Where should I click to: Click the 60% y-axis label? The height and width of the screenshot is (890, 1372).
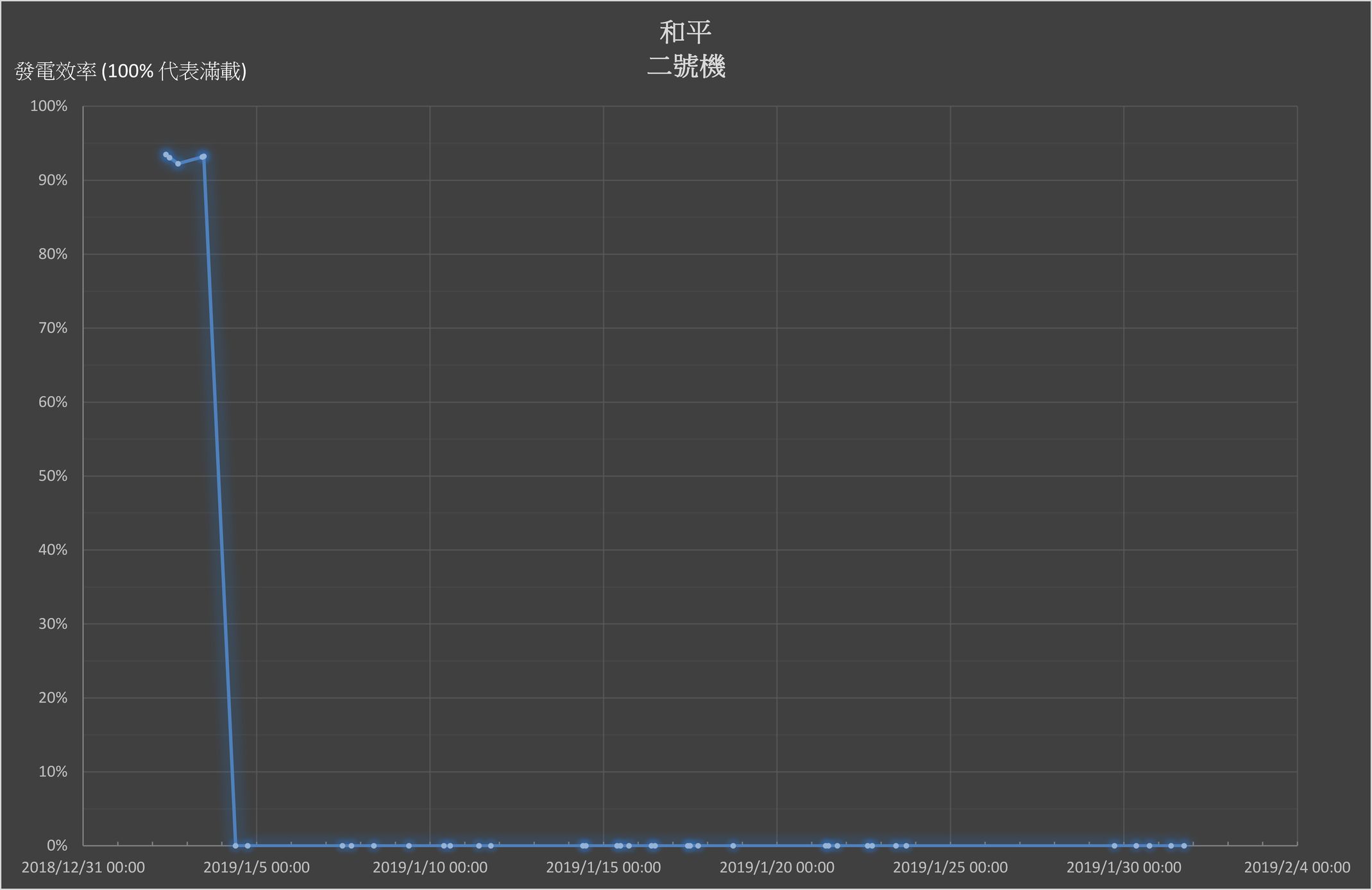(x=53, y=402)
